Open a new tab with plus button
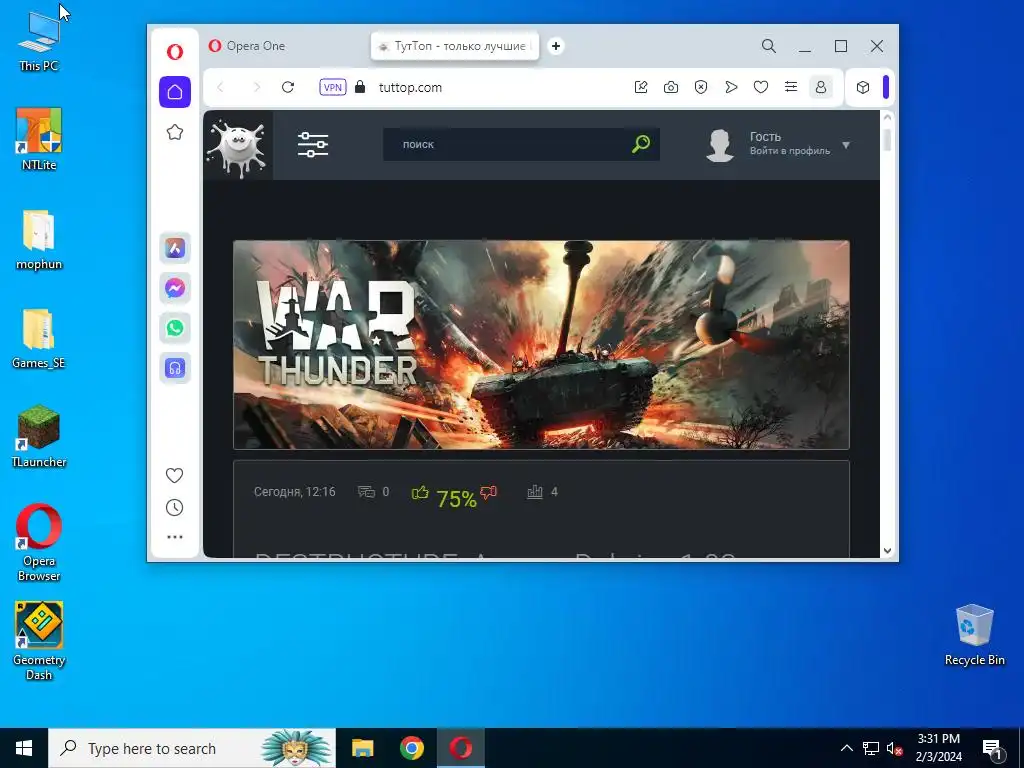The image size is (1024, 768). [x=556, y=46]
